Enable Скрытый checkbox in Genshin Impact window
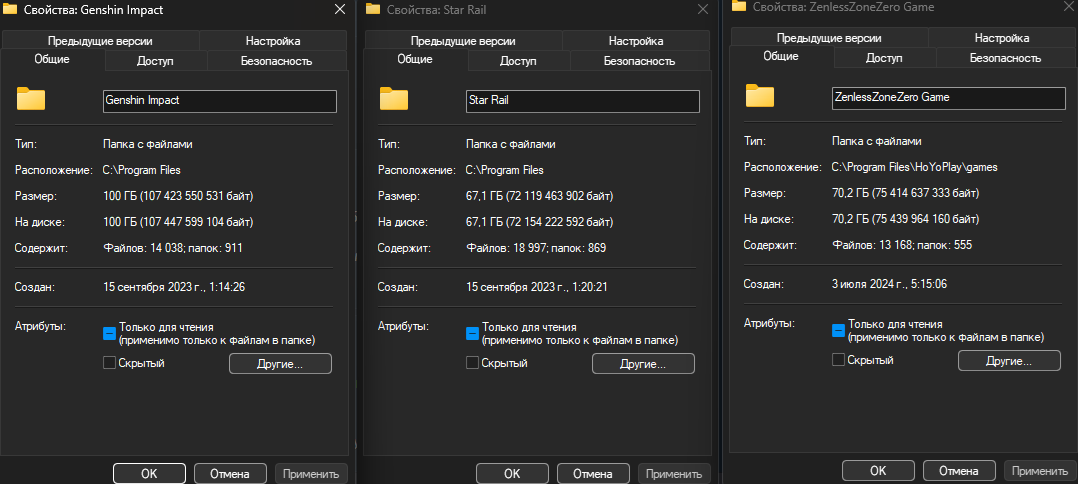The width and height of the screenshot is (1078, 484). point(109,363)
